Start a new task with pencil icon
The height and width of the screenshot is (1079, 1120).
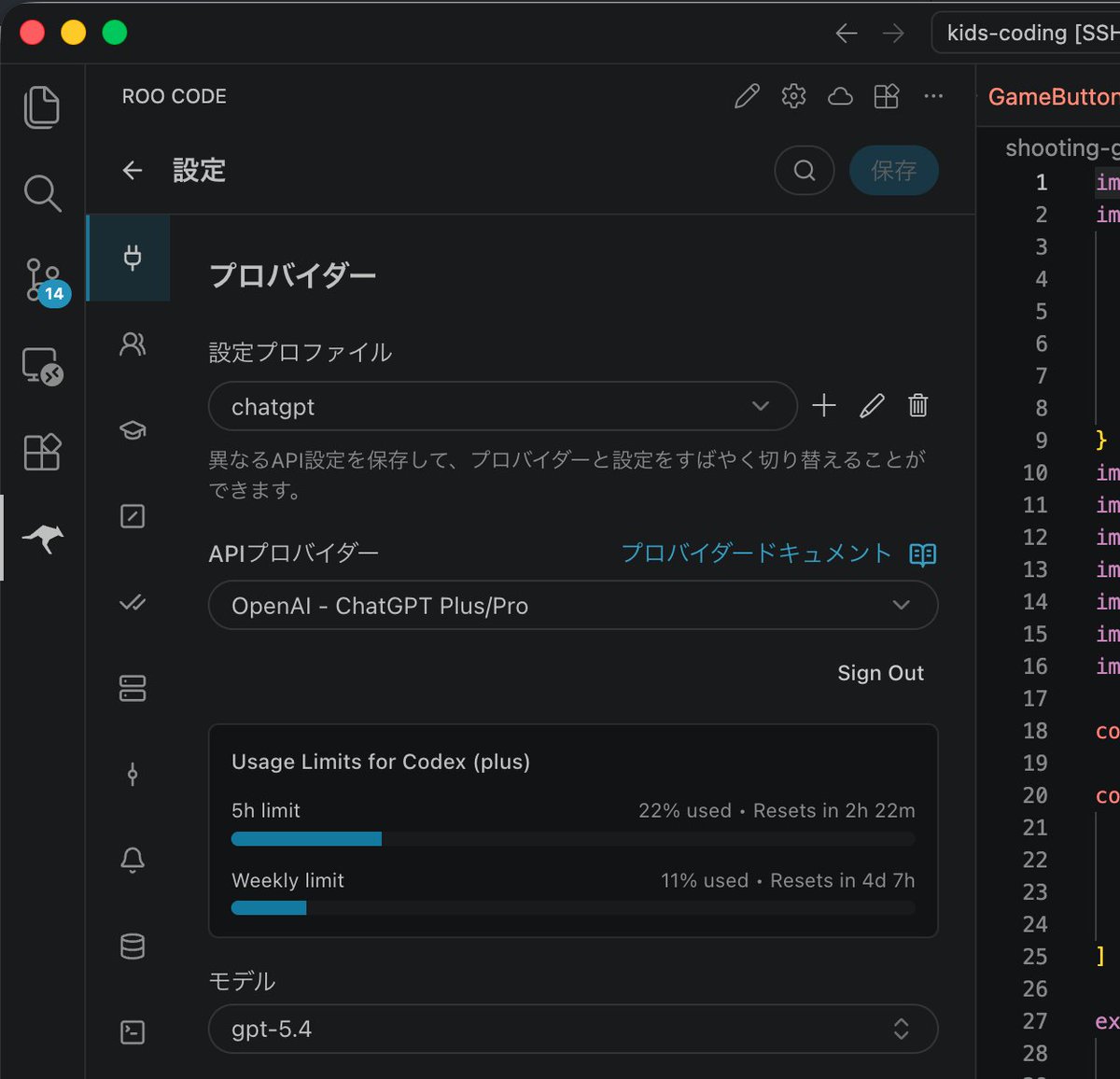click(x=747, y=96)
